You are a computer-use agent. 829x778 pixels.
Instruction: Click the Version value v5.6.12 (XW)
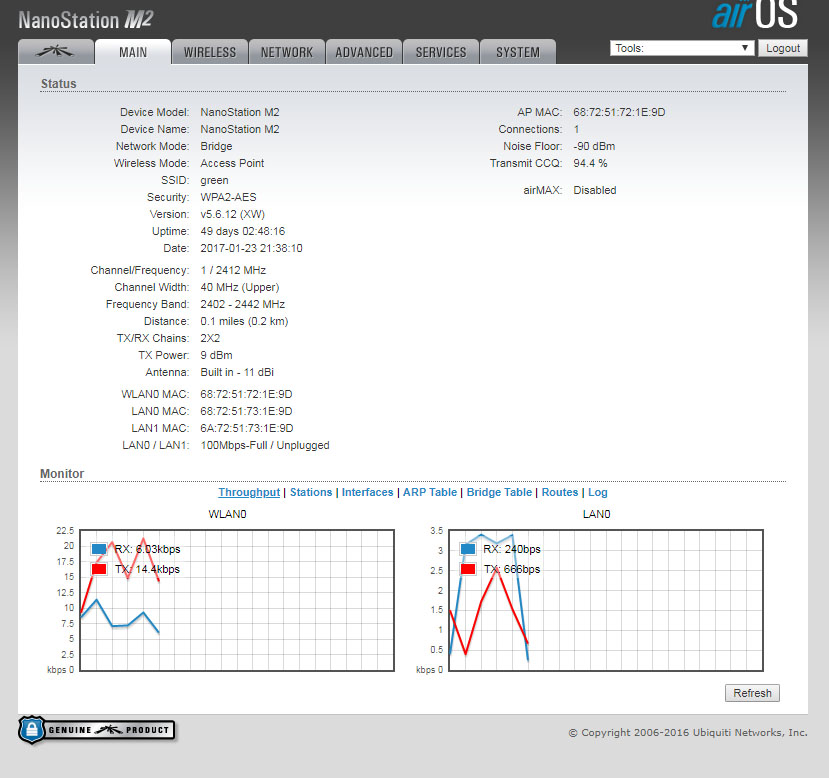click(233, 214)
